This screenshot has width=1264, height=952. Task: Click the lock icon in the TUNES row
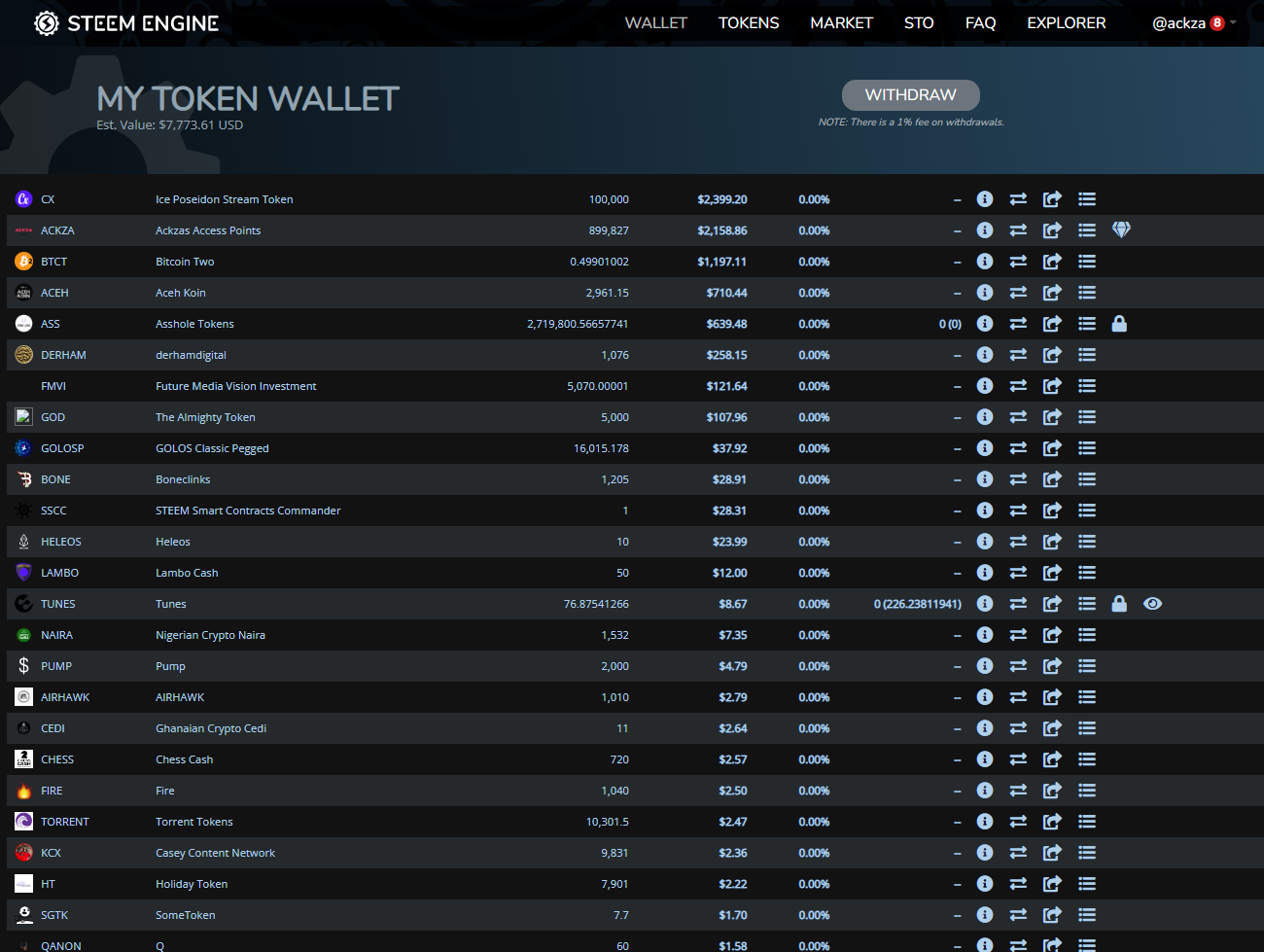1119,604
